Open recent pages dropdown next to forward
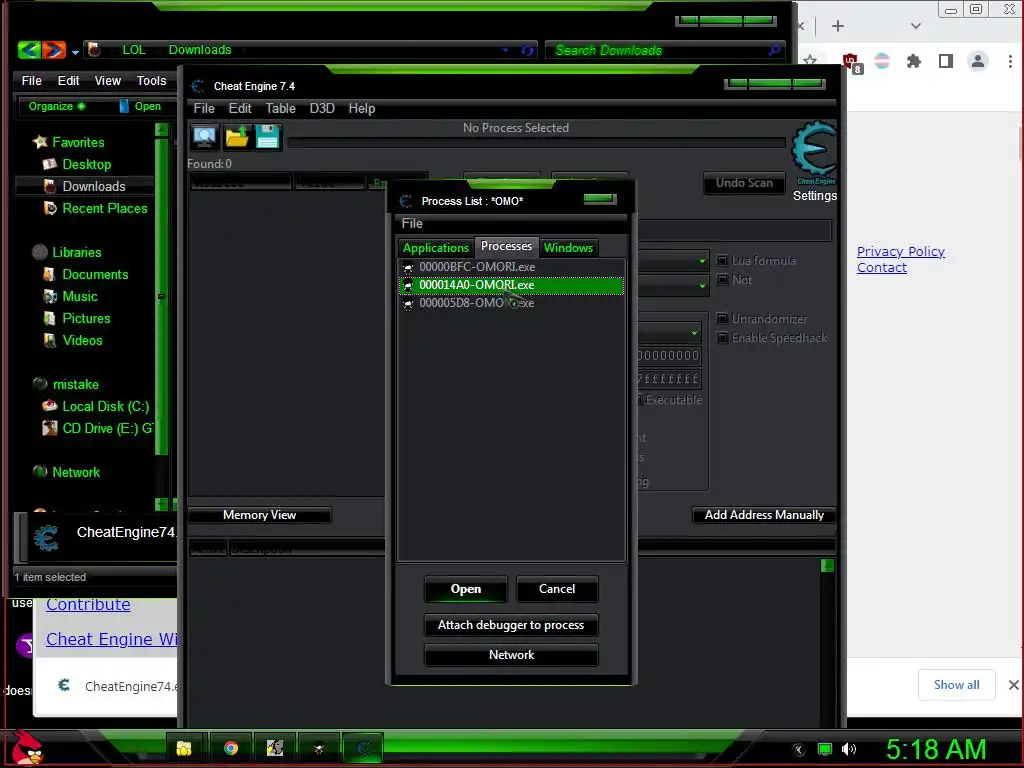Screen dimensions: 1024x768 pyautogui.click(x=75, y=52)
